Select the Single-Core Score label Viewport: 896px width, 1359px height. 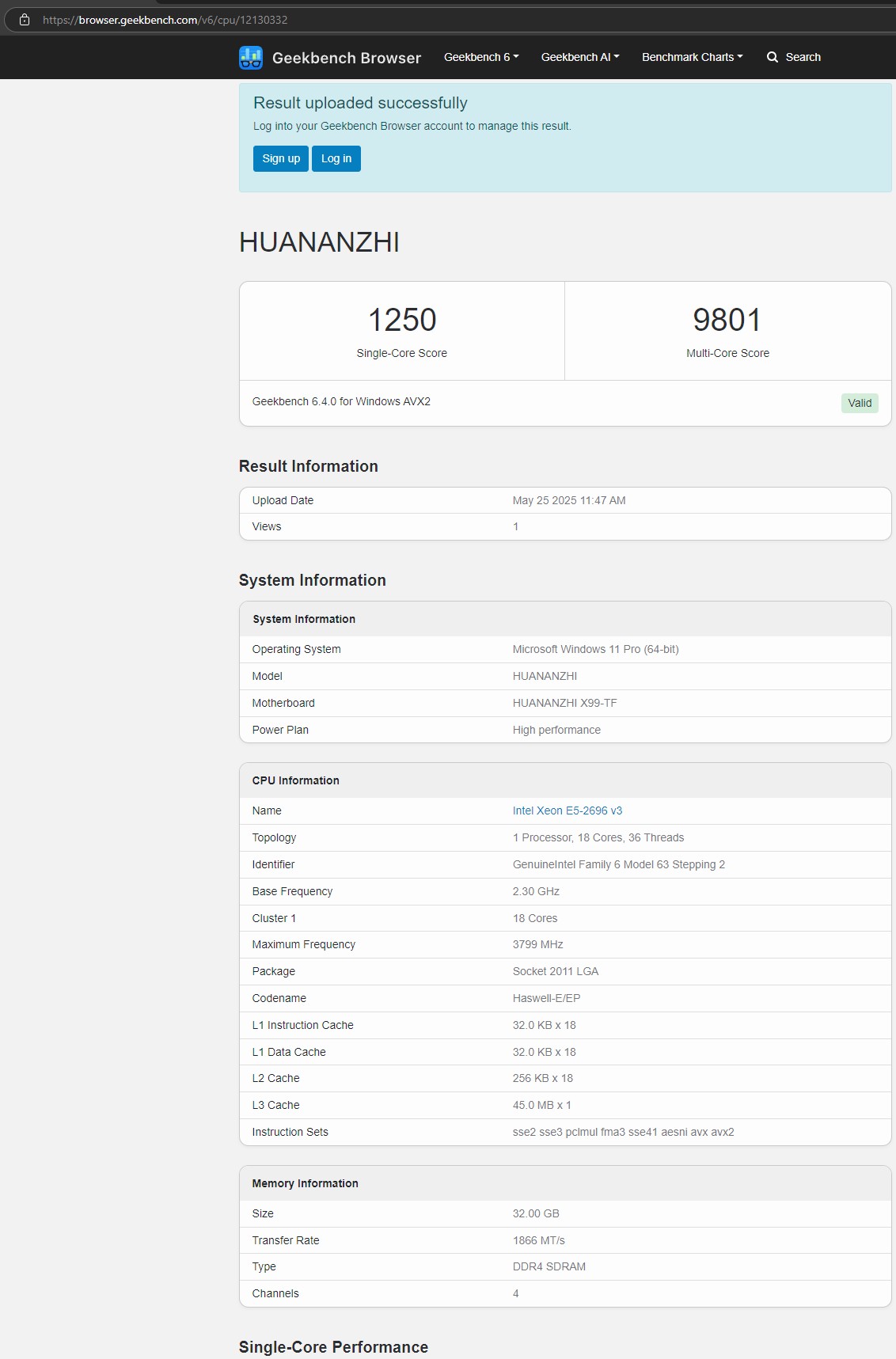point(402,353)
